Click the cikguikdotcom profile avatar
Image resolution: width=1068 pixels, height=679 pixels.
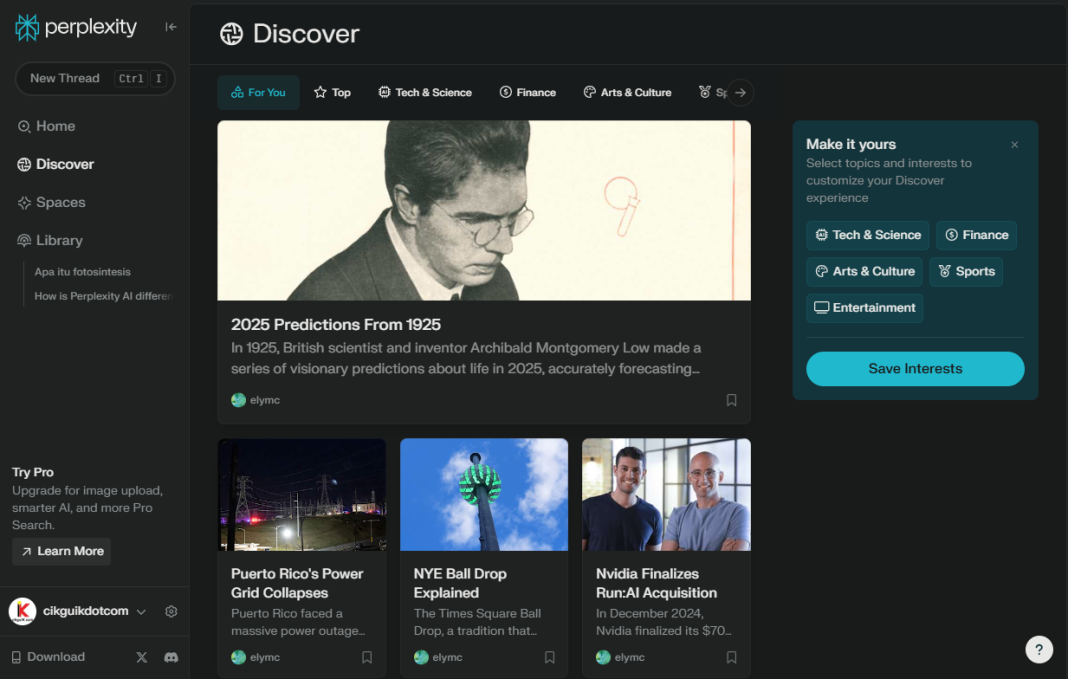pos(22,611)
